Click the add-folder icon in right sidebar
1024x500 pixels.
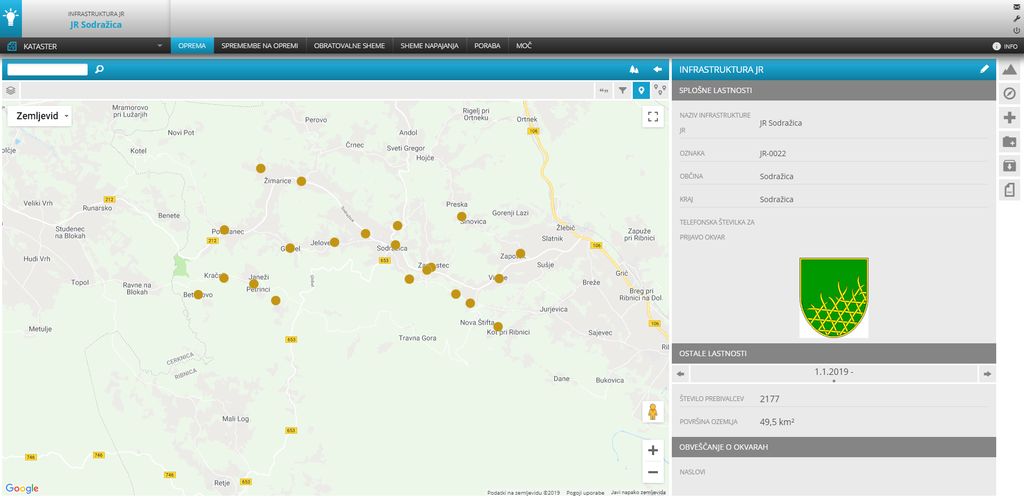(x=1010, y=142)
